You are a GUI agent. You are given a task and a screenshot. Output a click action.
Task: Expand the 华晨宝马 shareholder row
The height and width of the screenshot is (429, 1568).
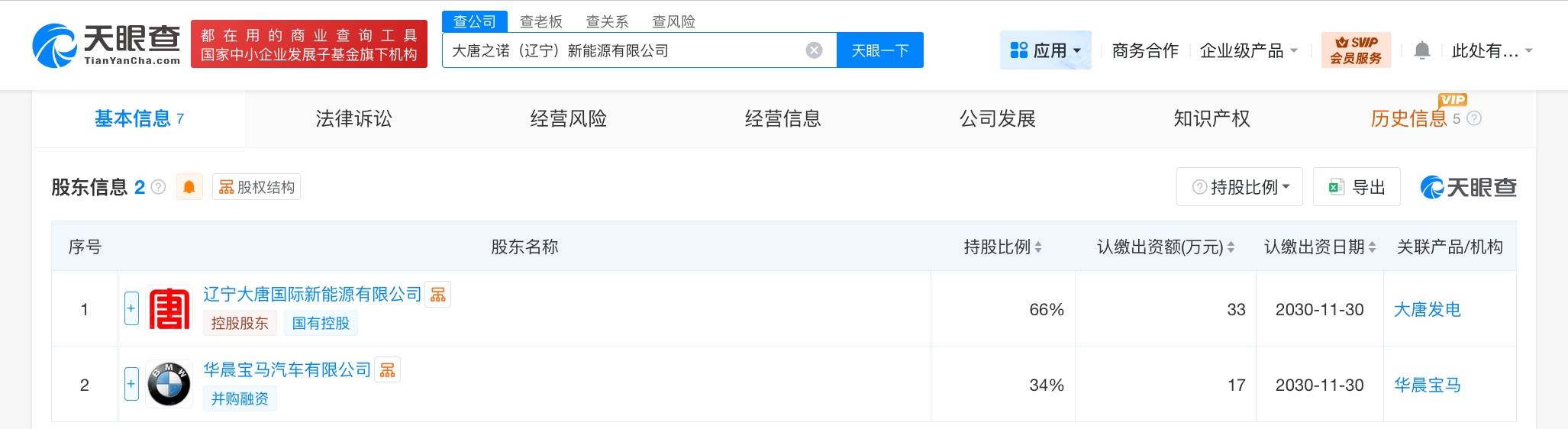pyautogui.click(x=131, y=384)
